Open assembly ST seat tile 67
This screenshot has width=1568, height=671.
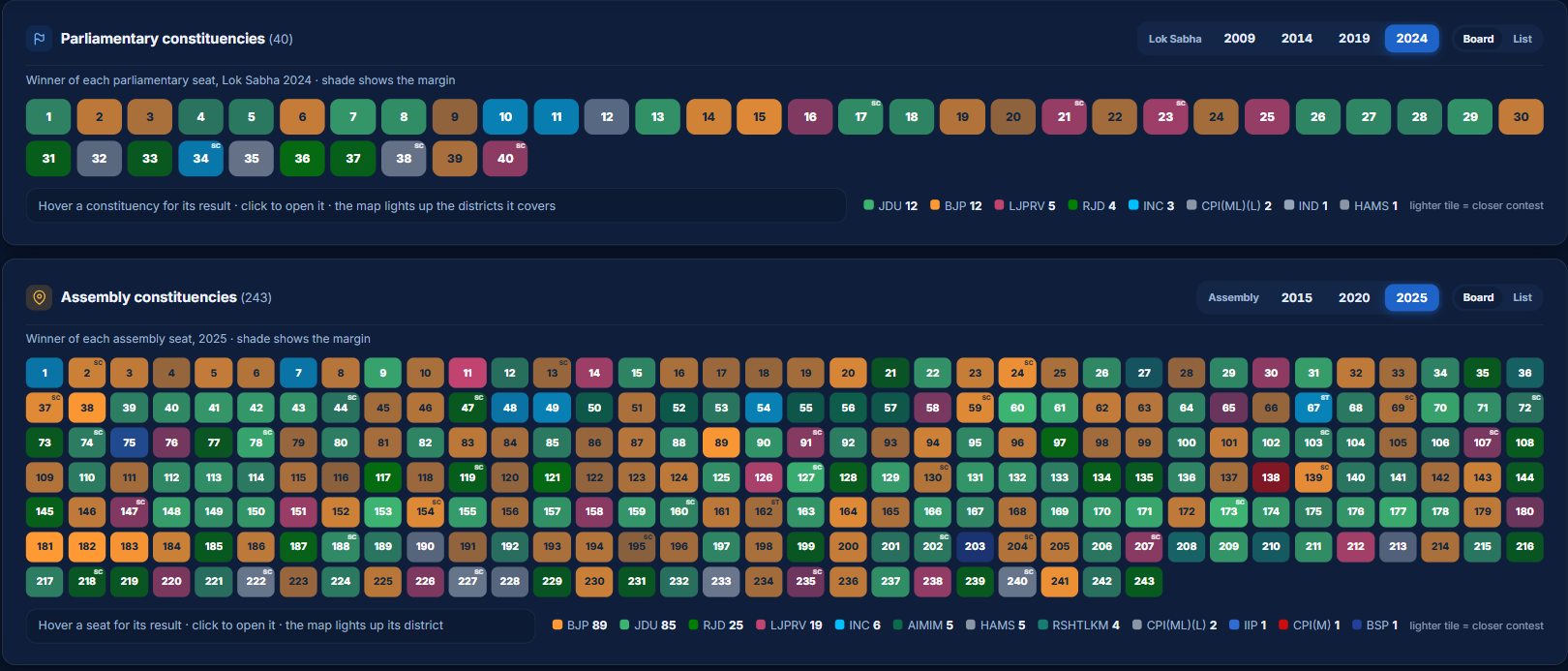click(1313, 408)
